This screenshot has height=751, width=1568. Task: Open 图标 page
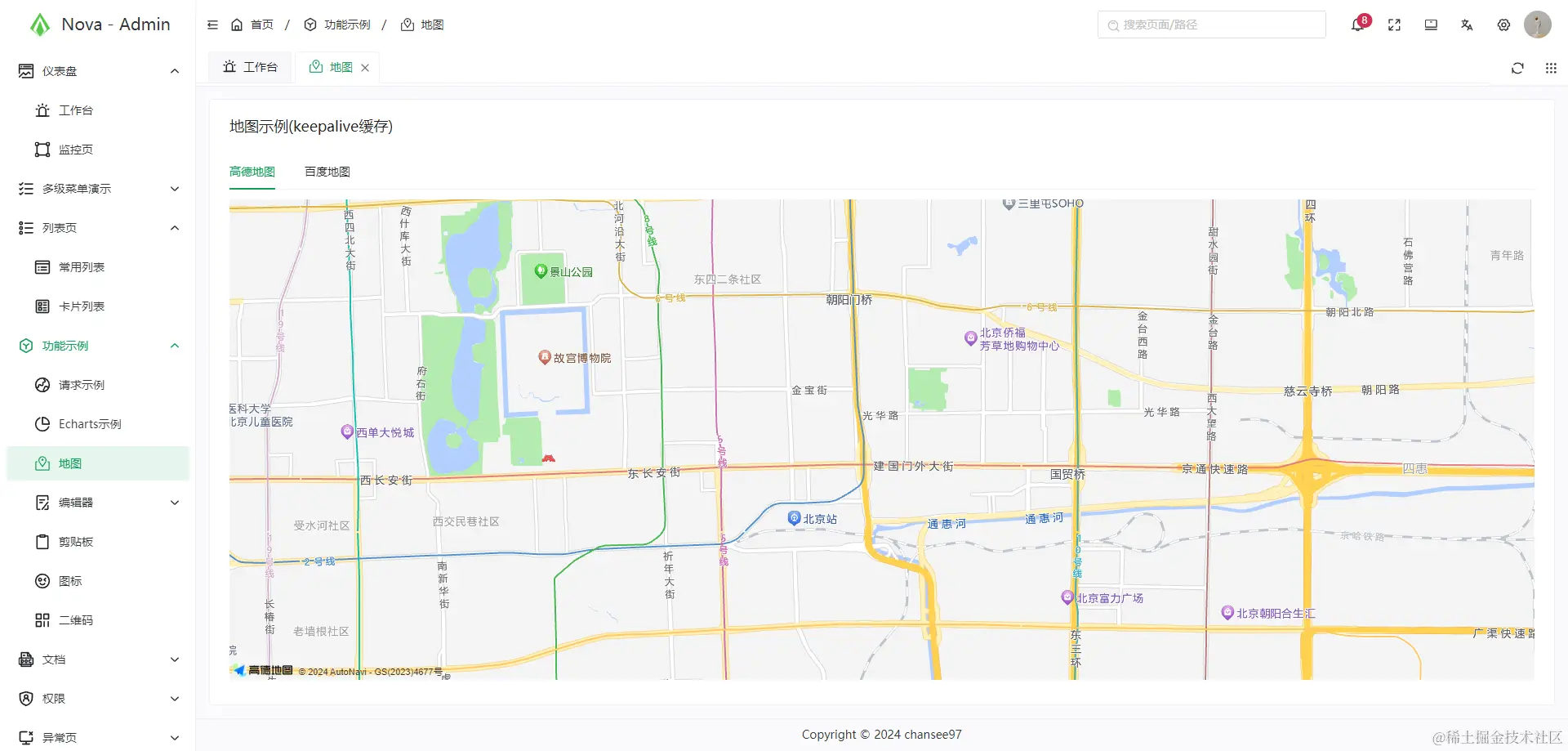click(x=98, y=581)
